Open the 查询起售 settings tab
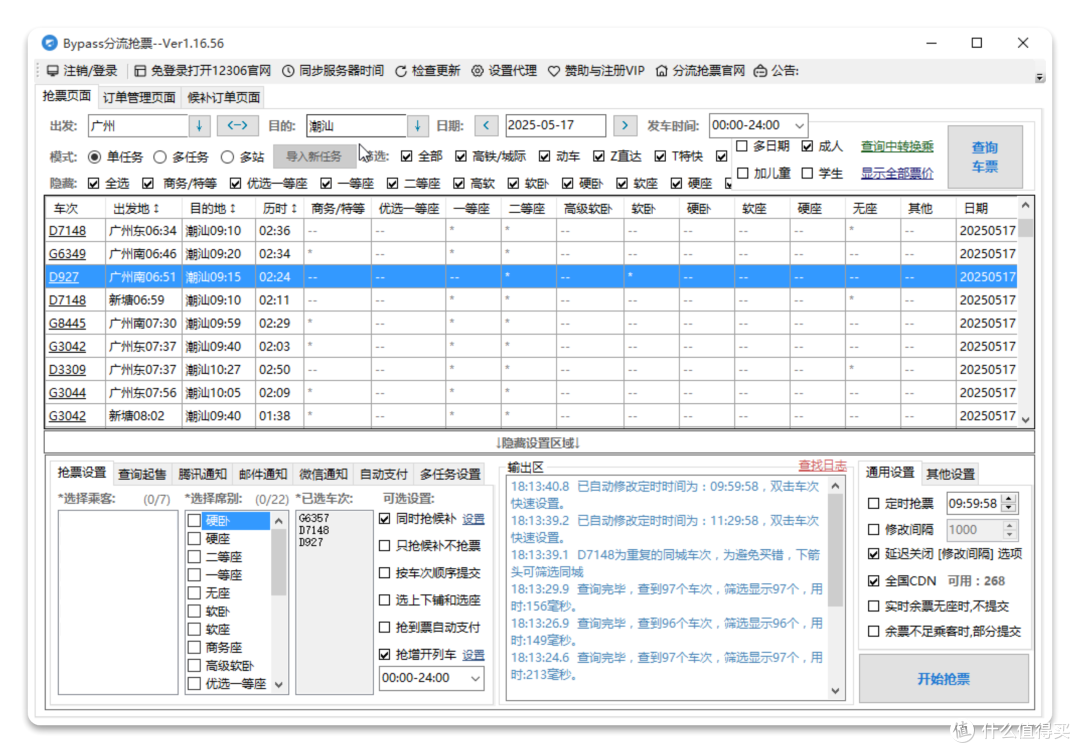The image size is (1080, 753). point(142,474)
